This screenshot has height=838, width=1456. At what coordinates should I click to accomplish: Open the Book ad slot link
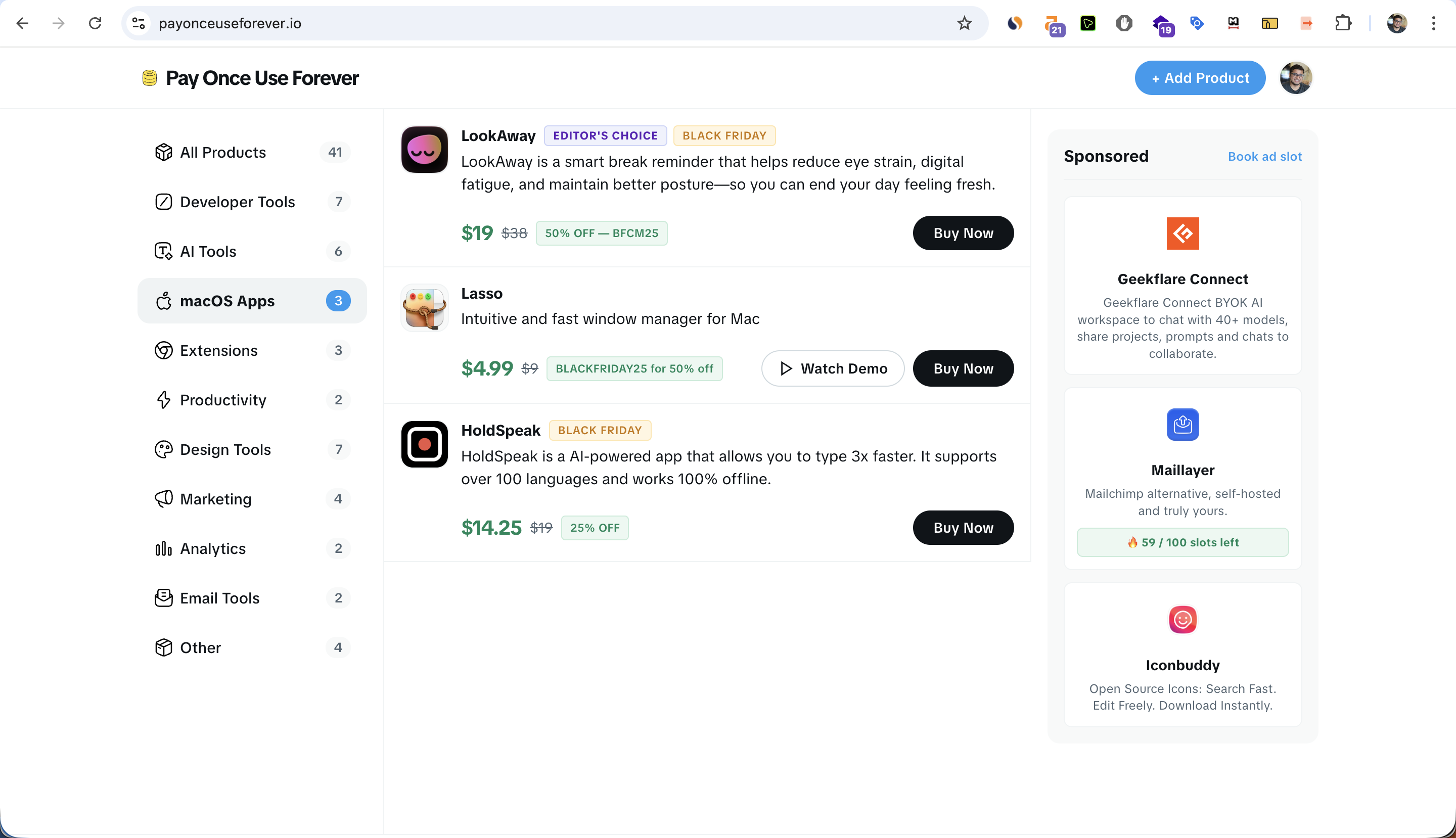click(1264, 156)
